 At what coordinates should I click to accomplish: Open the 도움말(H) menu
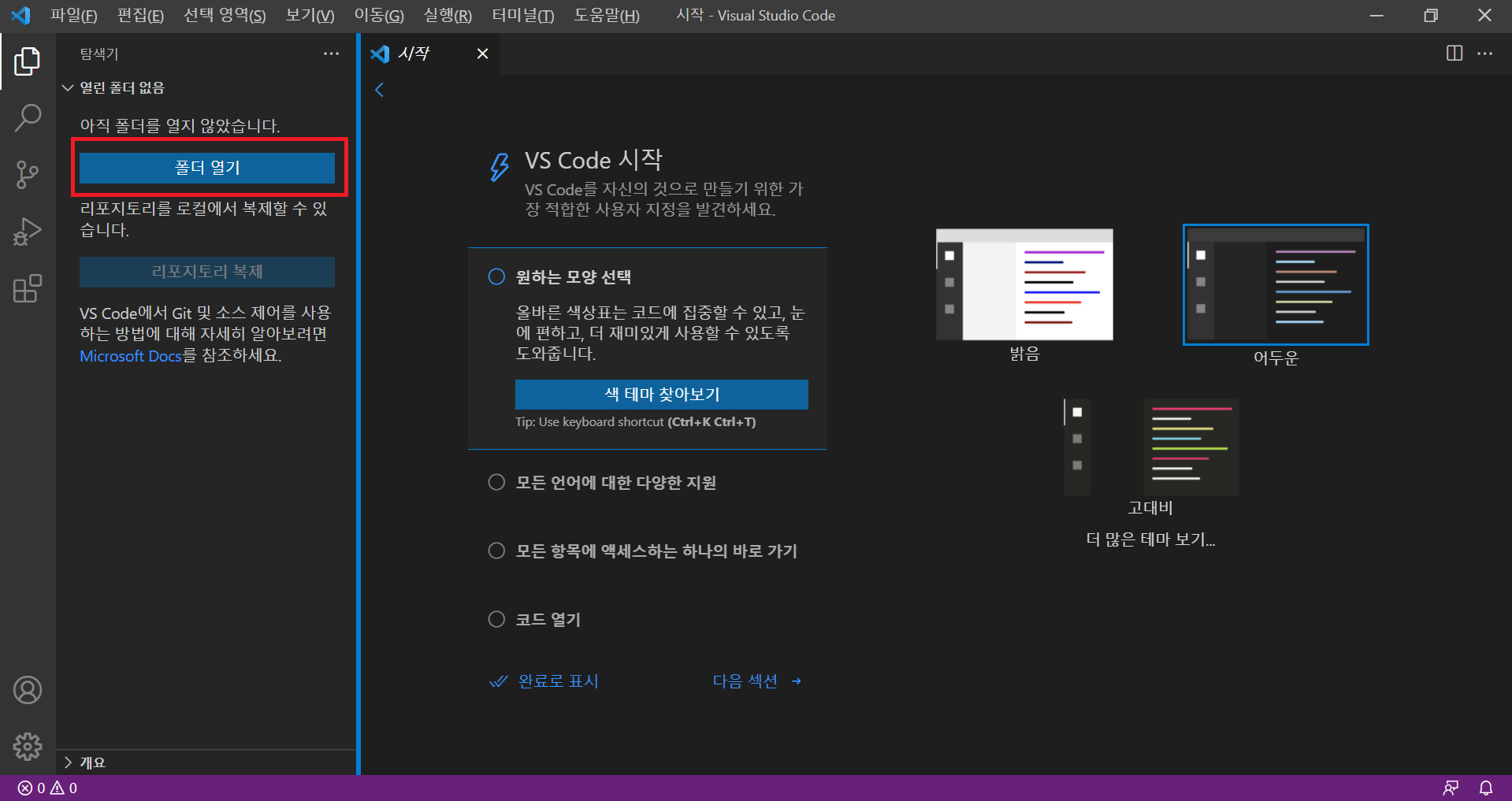pyautogui.click(x=607, y=16)
